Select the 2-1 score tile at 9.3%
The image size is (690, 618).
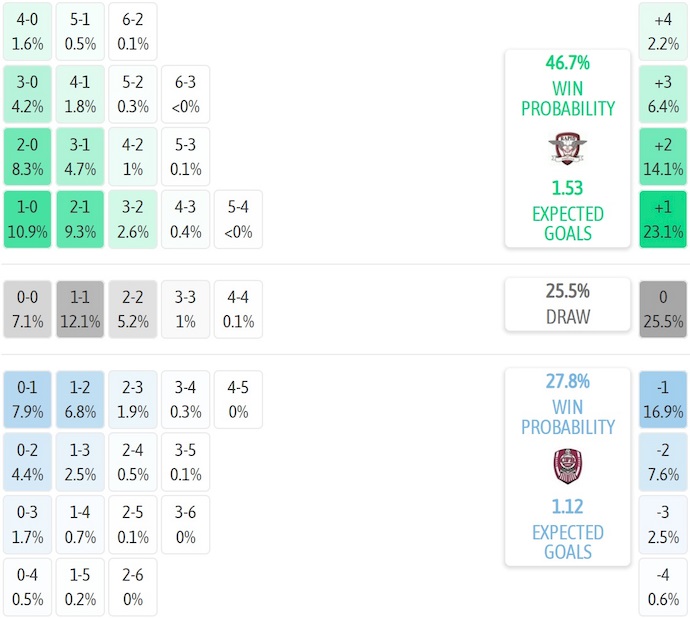pos(80,220)
